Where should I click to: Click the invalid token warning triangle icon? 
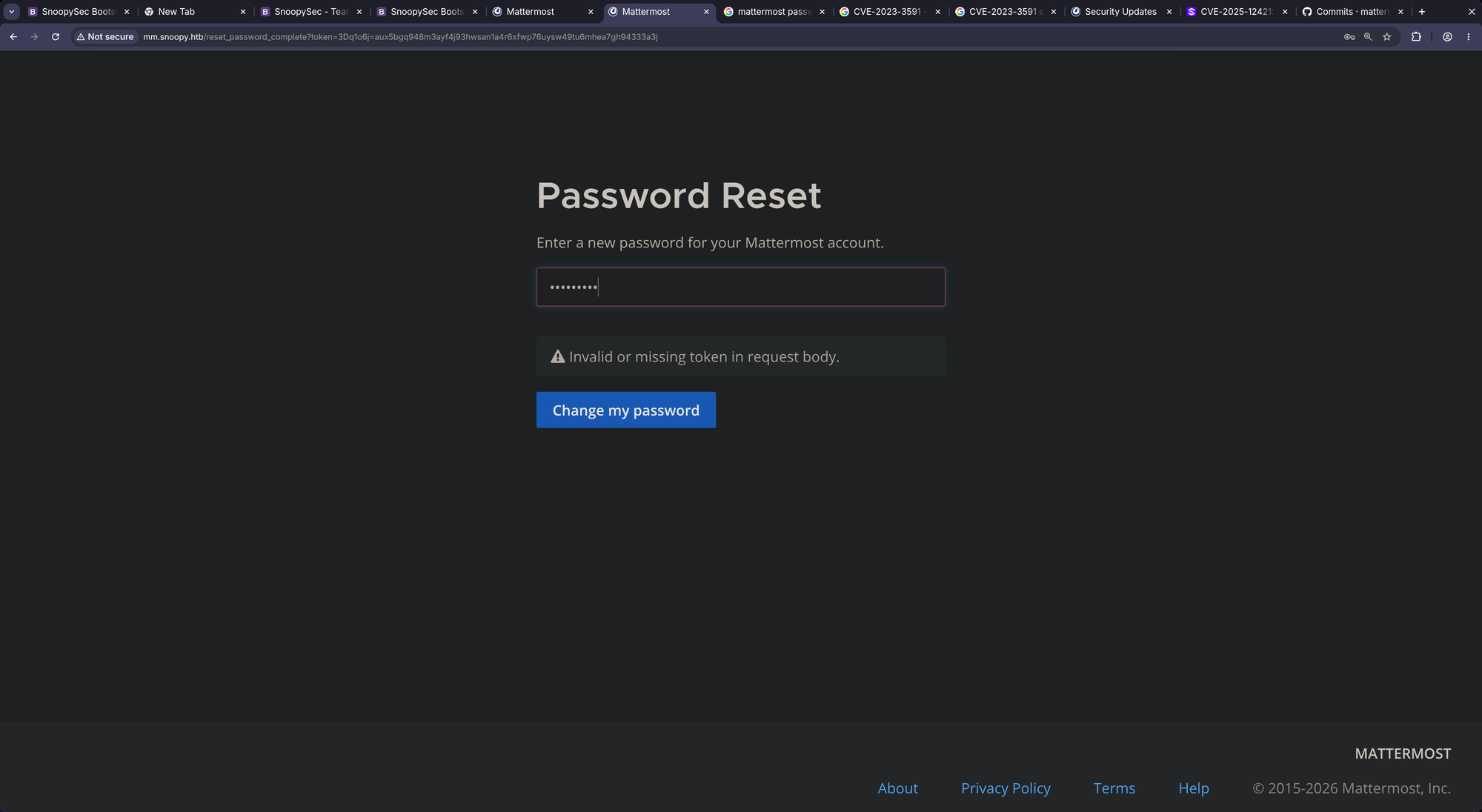[x=558, y=356]
